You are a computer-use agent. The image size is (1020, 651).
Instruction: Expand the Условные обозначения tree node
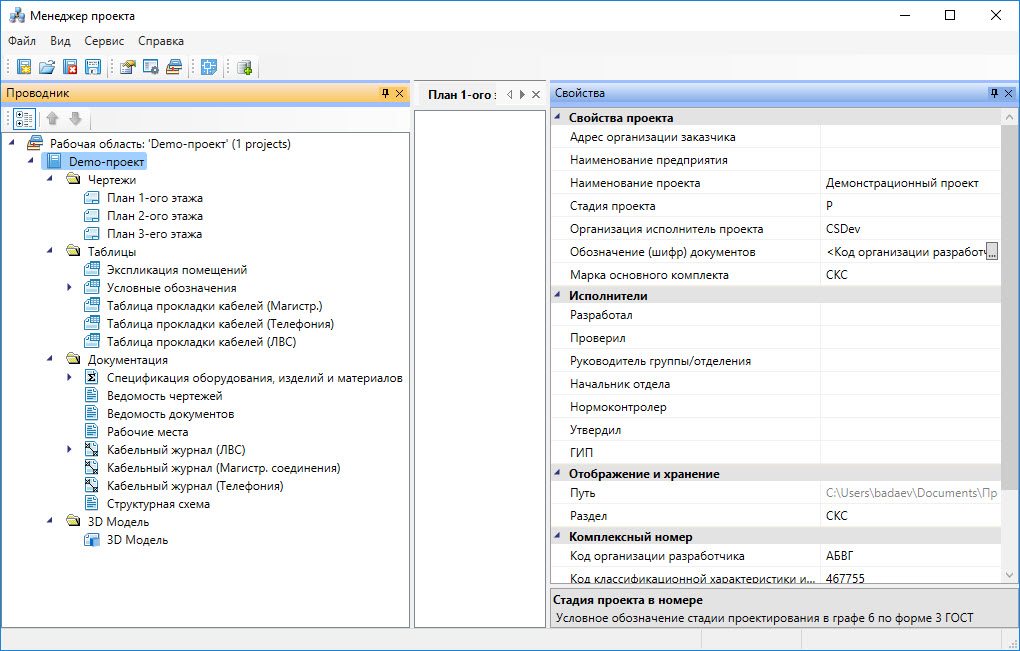[70, 288]
